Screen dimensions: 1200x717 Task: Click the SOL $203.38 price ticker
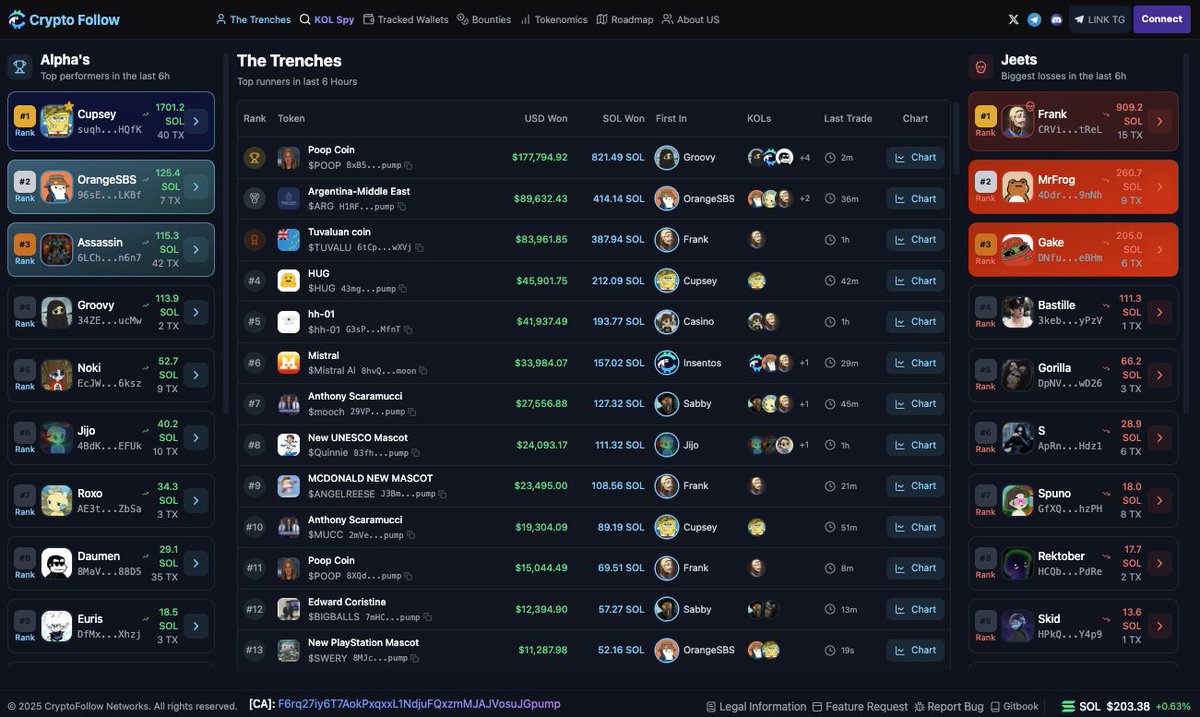[1125, 706]
